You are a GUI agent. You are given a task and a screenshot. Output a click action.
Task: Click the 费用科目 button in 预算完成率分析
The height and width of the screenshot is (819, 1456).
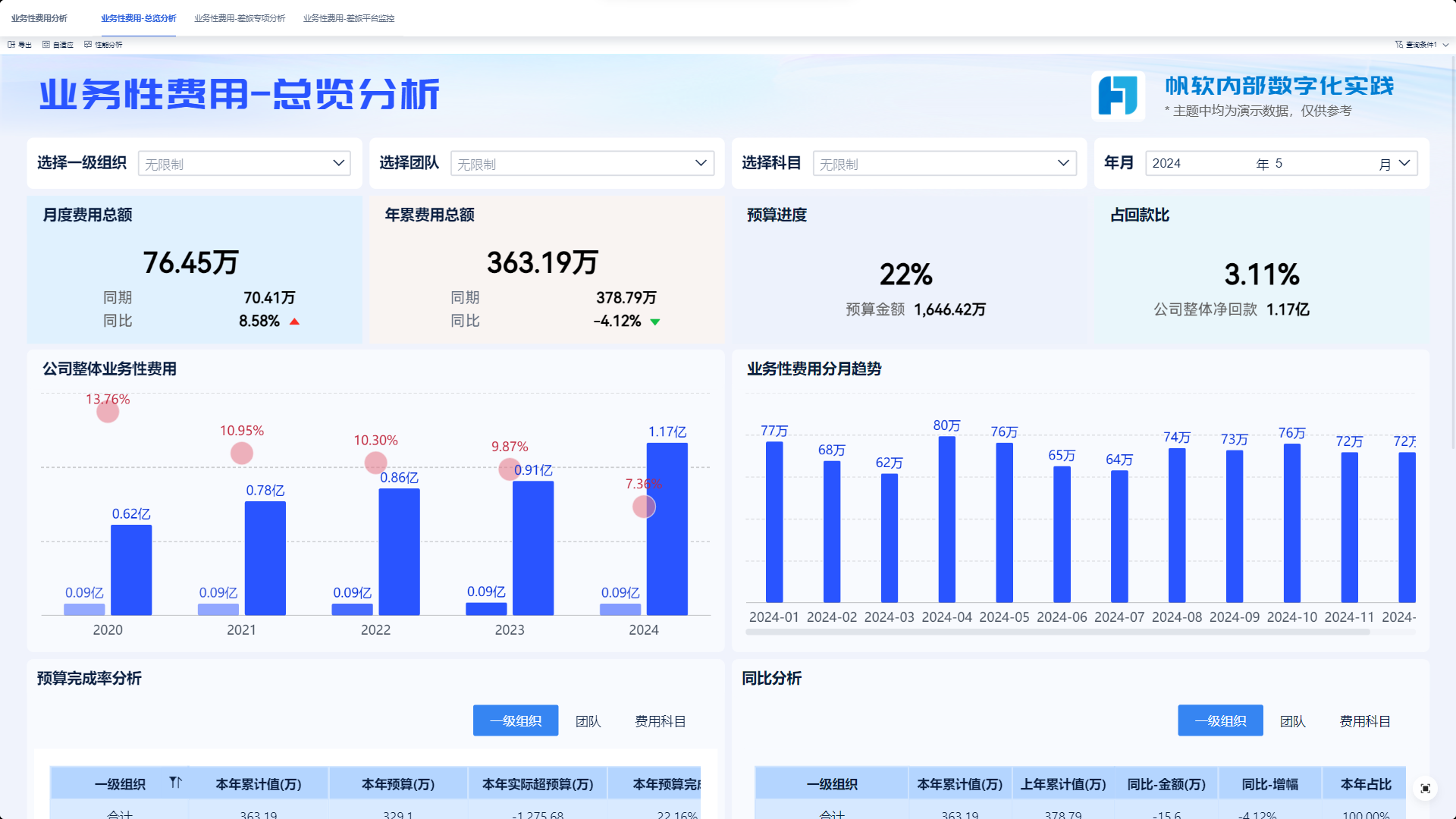point(660,721)
